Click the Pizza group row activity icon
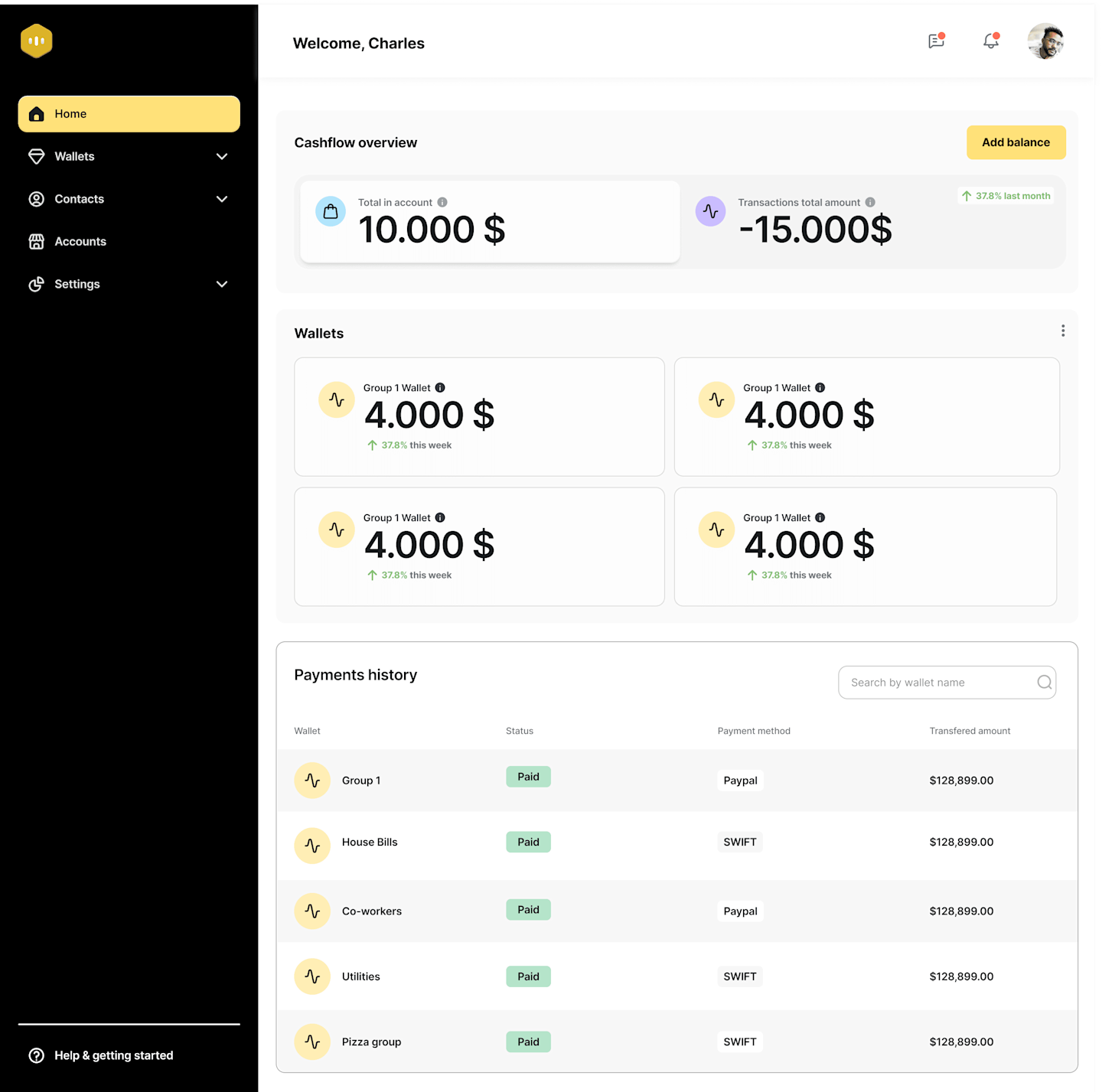Screen dimensions: 1102x1092 pos(312,1041)
